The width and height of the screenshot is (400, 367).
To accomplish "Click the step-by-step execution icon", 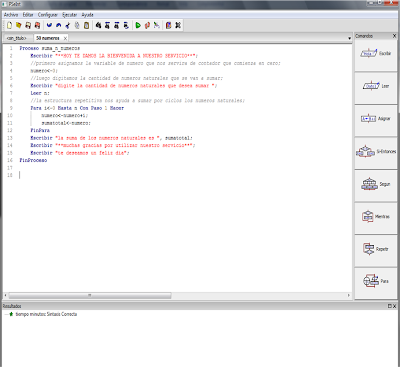I will [147, 25].
